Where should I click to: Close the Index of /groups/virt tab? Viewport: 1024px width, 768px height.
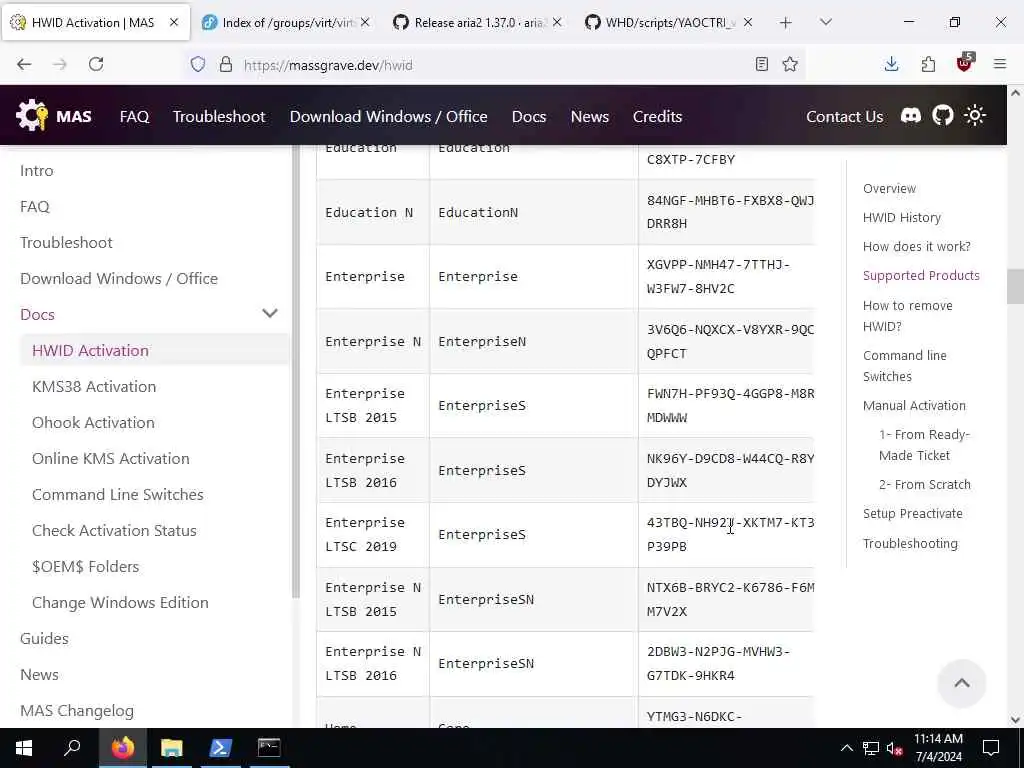365,22
